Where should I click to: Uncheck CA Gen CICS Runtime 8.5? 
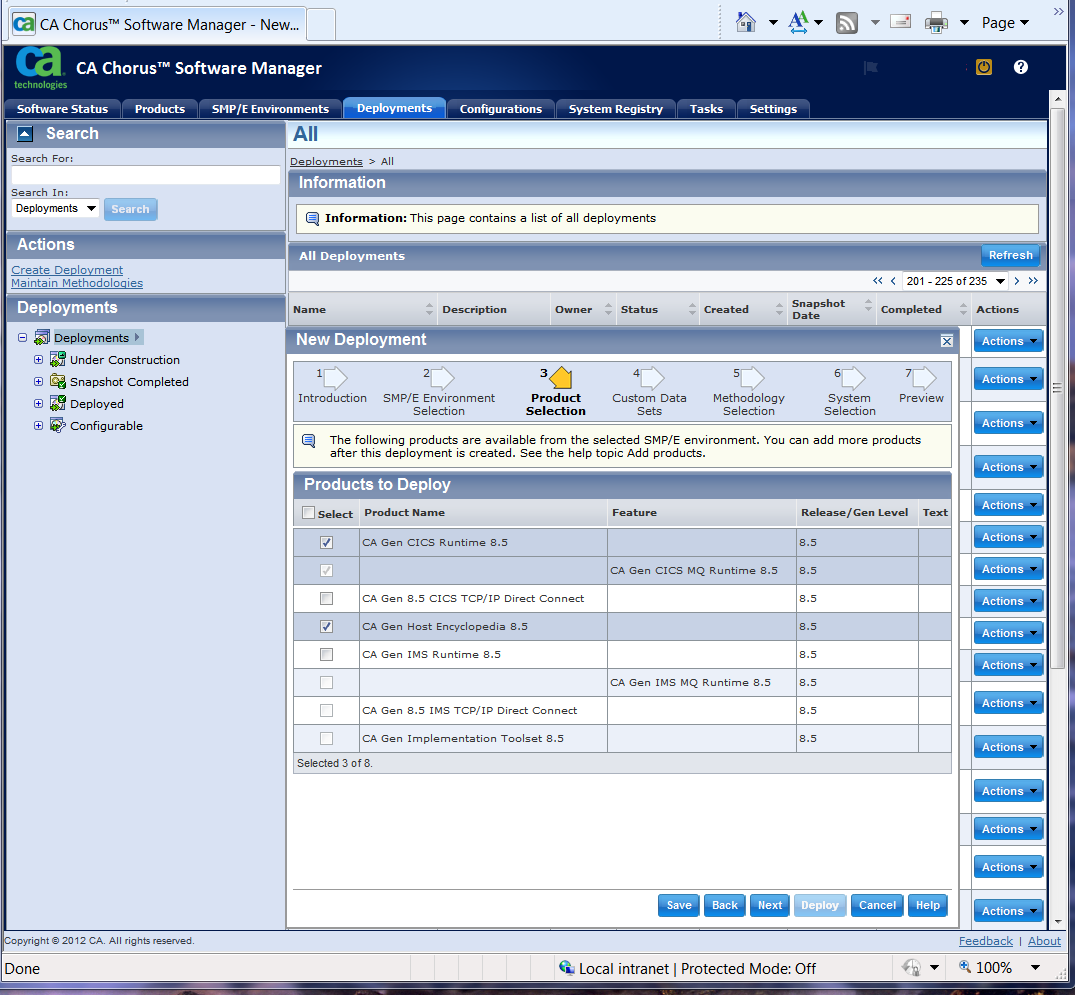click(x=326, y=542)
